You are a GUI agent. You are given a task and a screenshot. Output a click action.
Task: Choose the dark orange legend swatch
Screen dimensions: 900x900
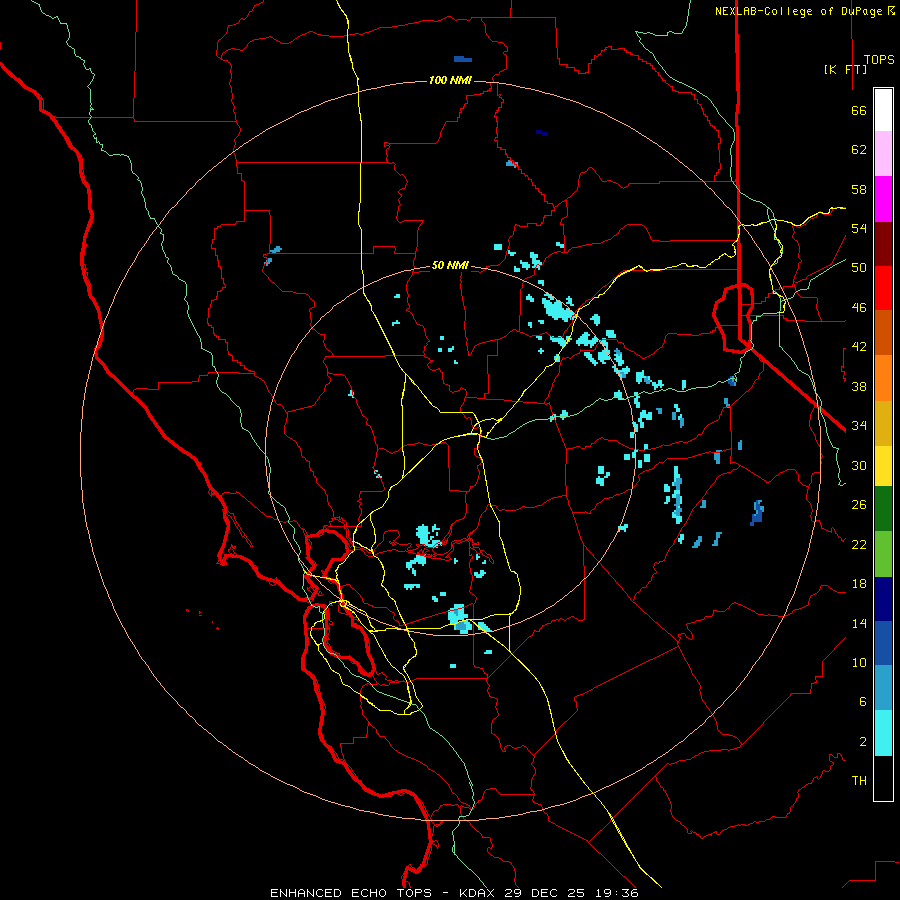(x=883, y=332)
